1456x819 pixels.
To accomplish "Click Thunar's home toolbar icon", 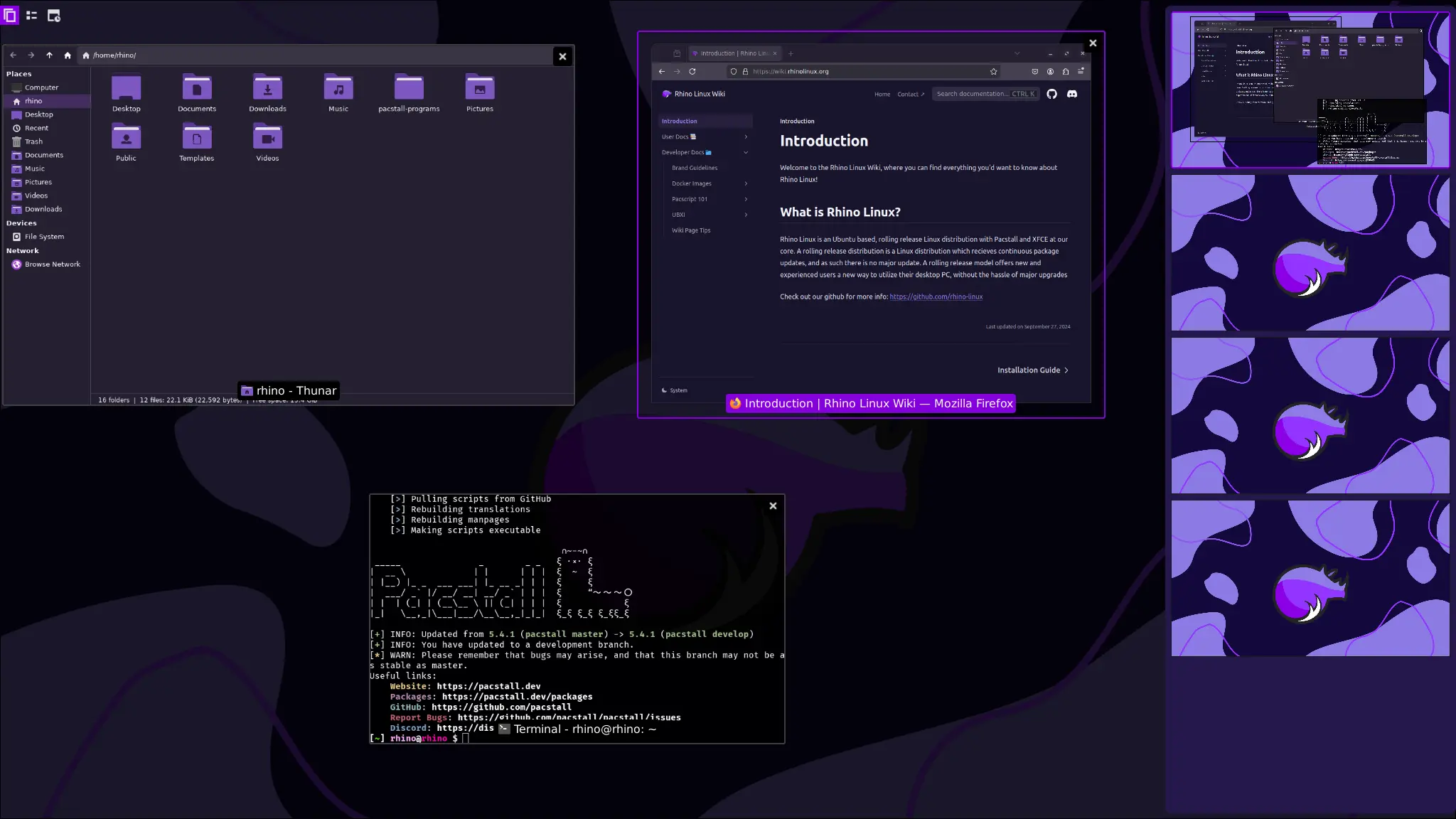I will pos(68,55).
